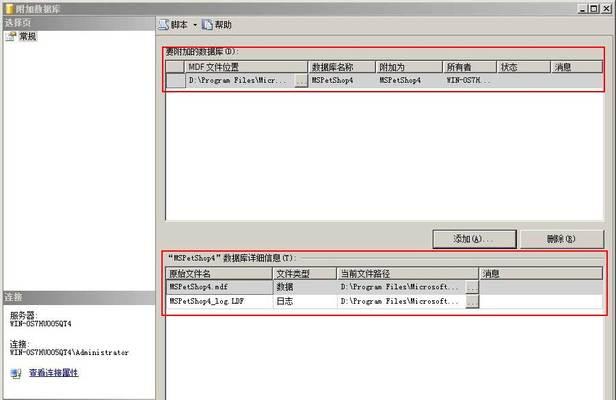The image size is (616, 400).
Task: Maximize the 附加数据库 dialog window
Action: click(594, 8)
